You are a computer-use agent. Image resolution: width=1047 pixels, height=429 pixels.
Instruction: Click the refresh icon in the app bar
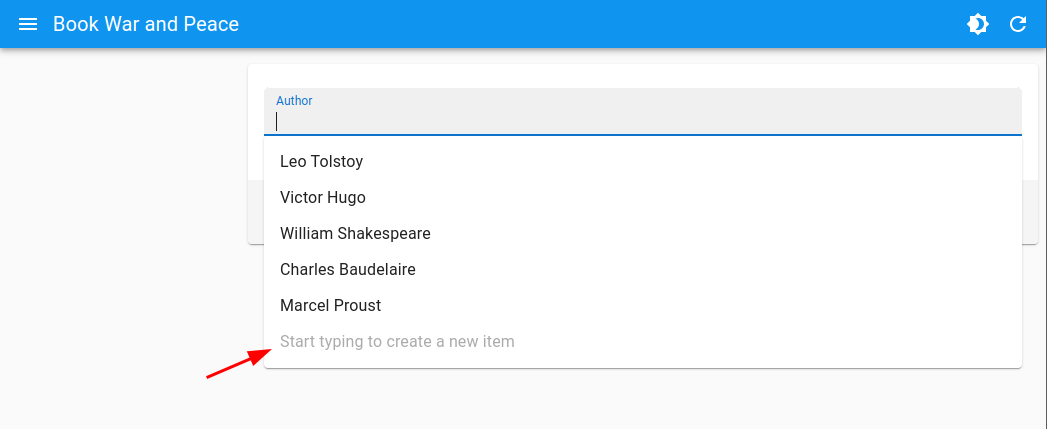point(1018,24)
